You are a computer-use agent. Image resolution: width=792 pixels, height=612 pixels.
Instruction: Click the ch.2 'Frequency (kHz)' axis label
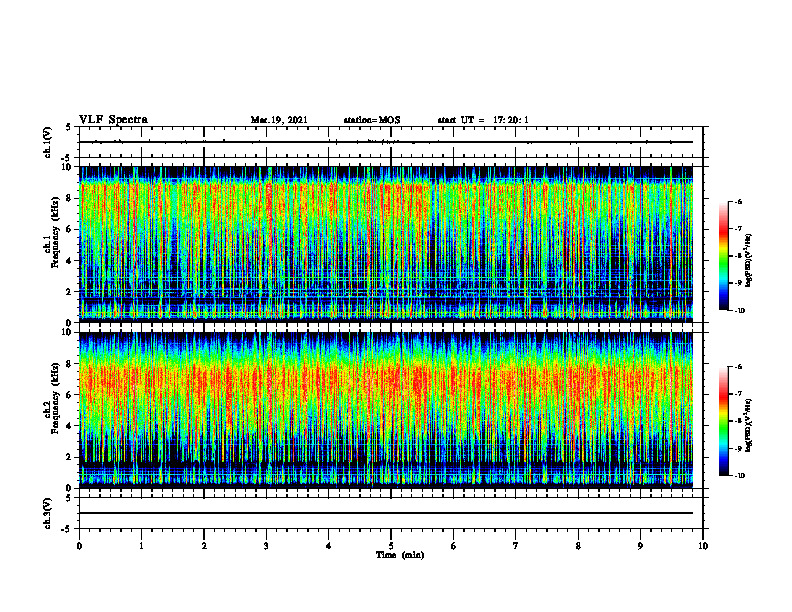pos(55,398)
